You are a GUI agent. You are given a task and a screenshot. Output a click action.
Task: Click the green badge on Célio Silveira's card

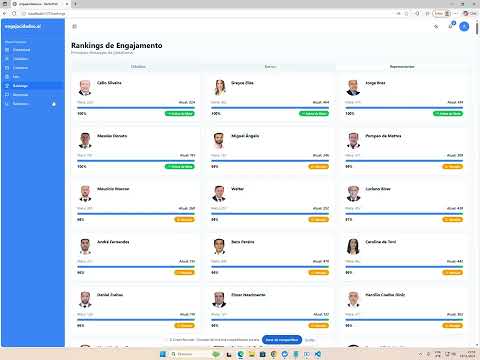click(x=180, y=114)
